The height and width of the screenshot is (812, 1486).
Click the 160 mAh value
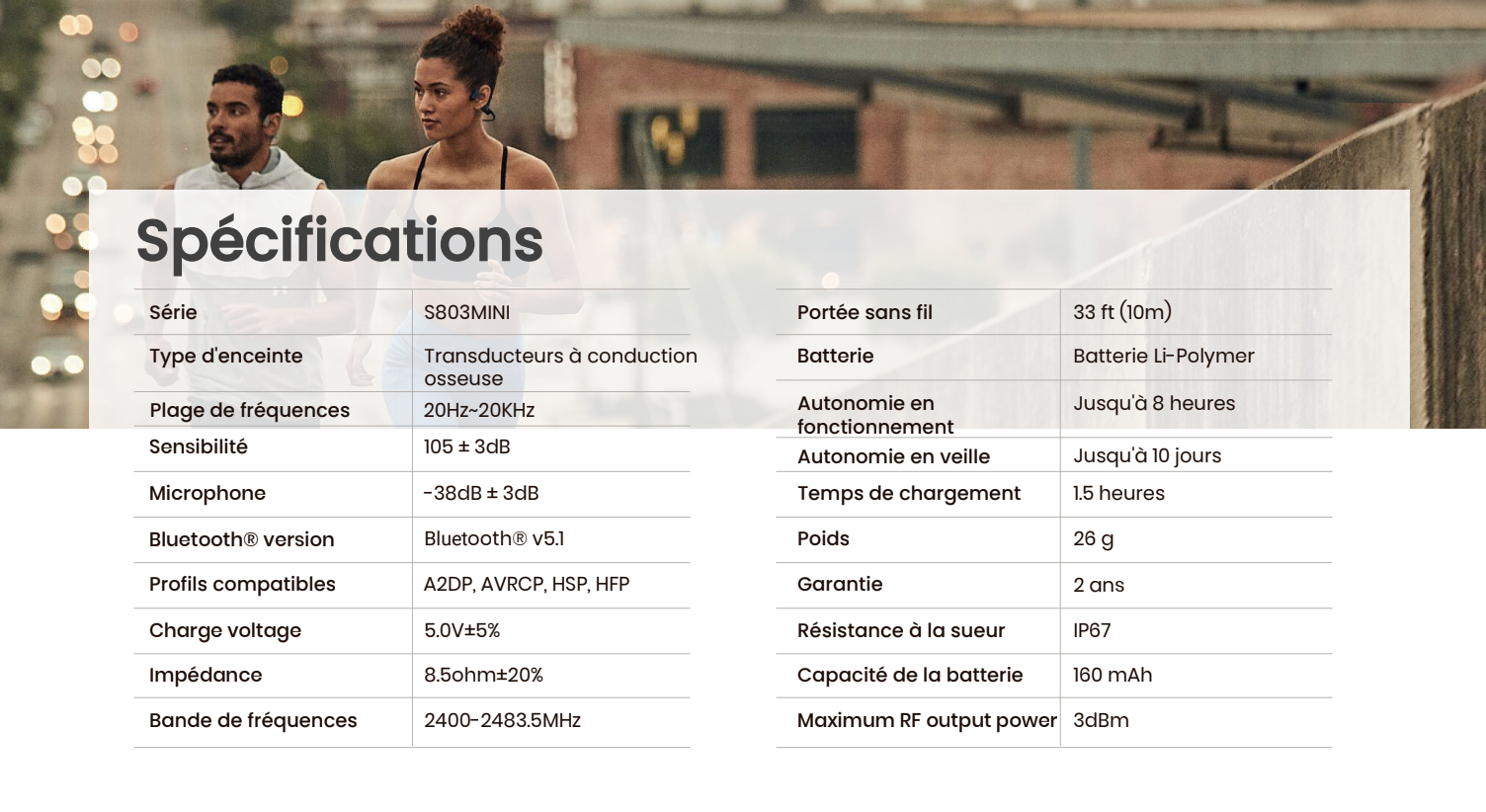coord(1113,675)
